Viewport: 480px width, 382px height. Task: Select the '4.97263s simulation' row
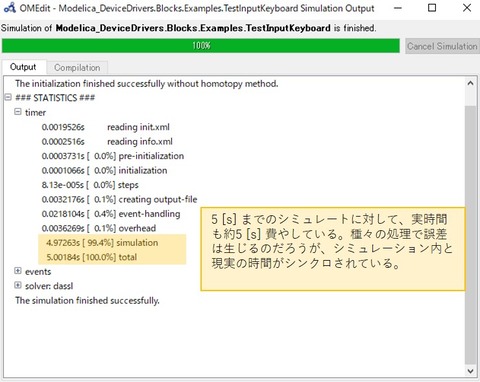coord(102,243)
